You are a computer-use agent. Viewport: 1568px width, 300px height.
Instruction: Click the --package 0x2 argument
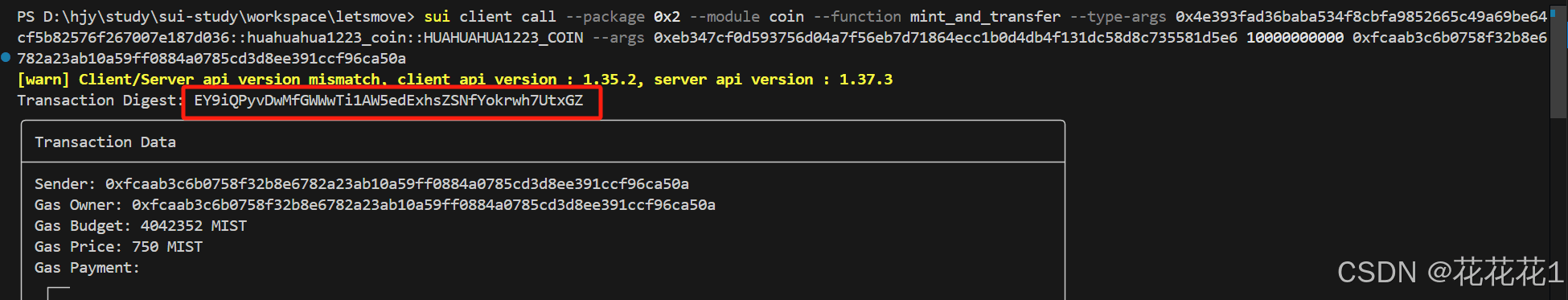pos(623,17)
